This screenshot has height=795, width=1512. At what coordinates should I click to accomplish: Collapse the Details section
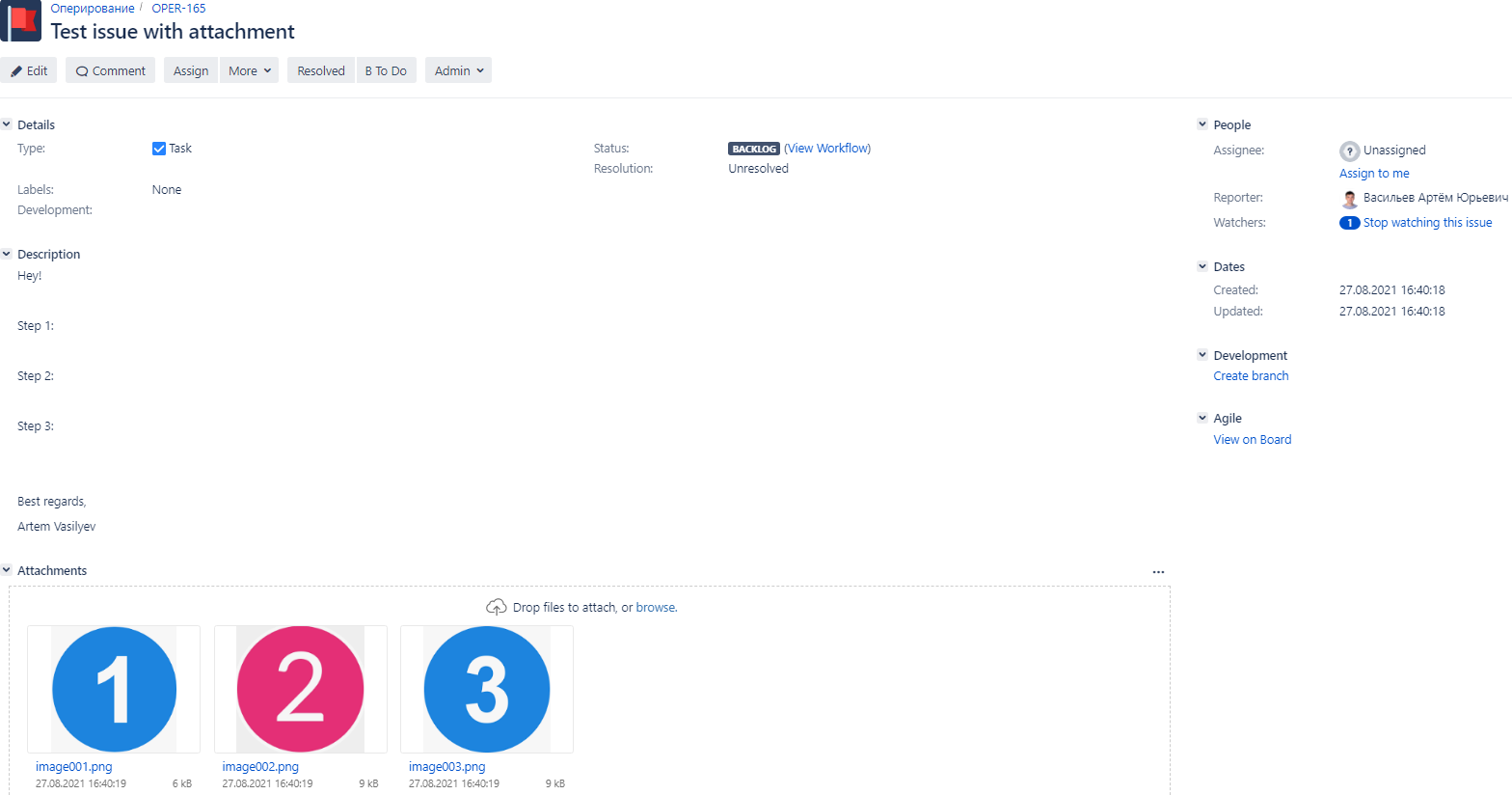click(7, 124)
